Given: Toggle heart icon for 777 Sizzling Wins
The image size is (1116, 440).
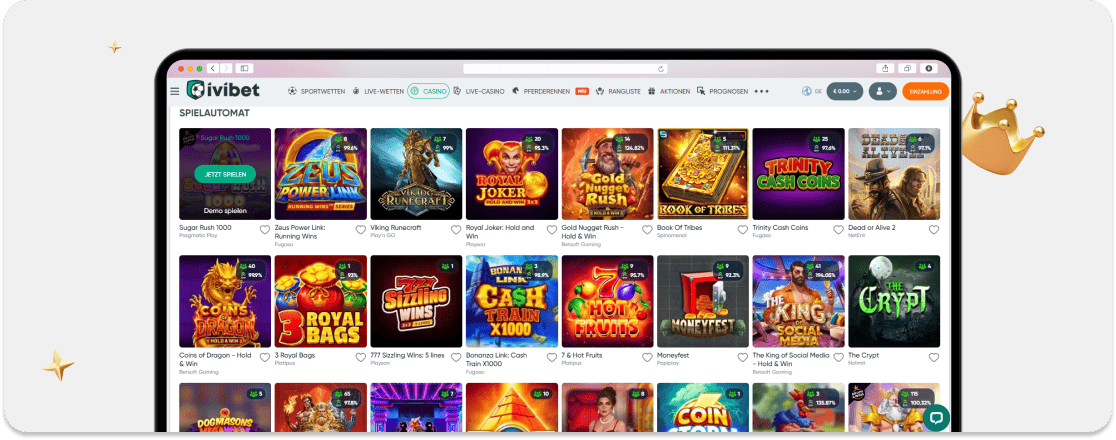Looking at the screenshot, I should 456,357.
